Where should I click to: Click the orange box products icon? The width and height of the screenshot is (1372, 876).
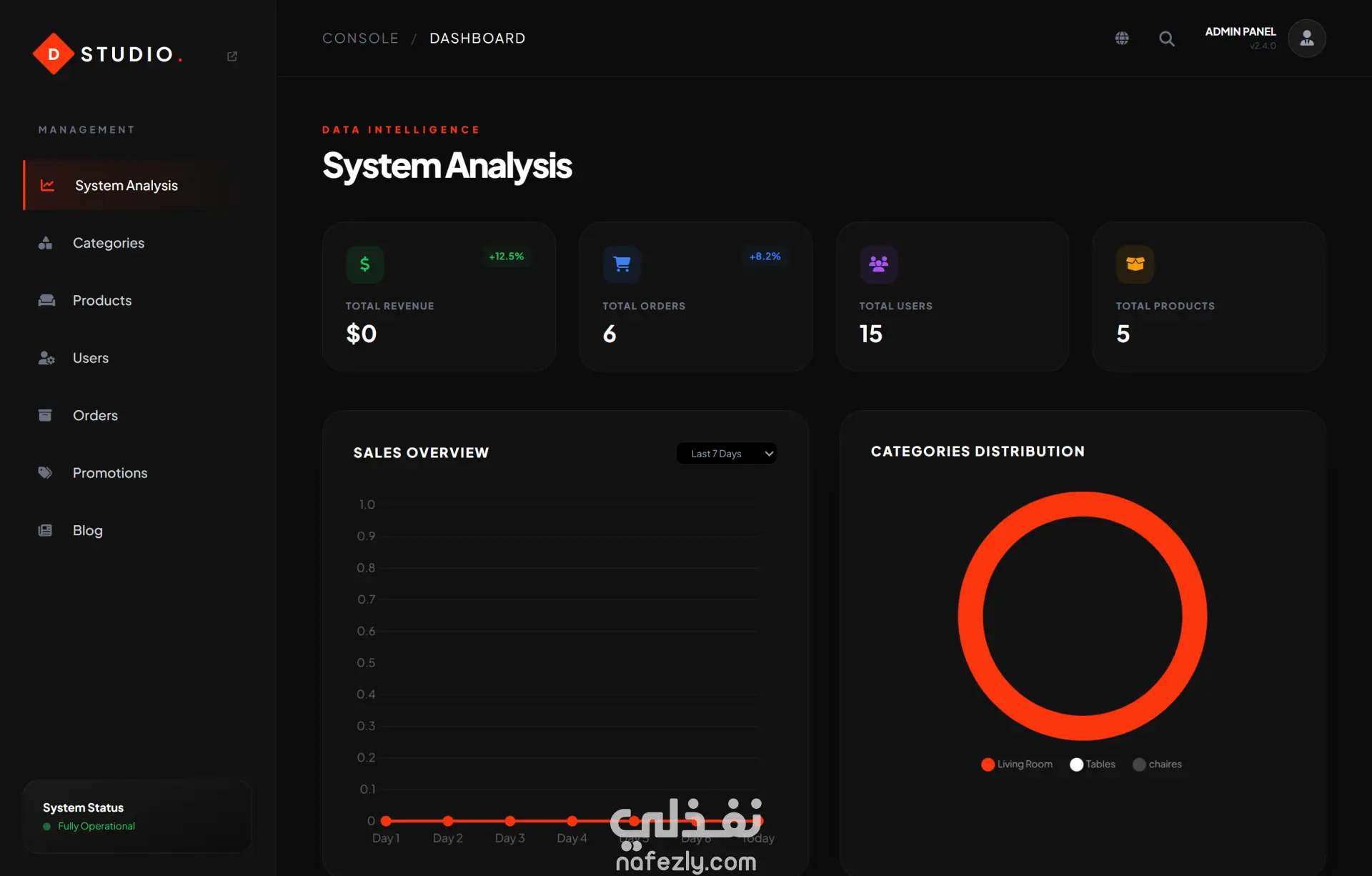(x=1135, y=264)
